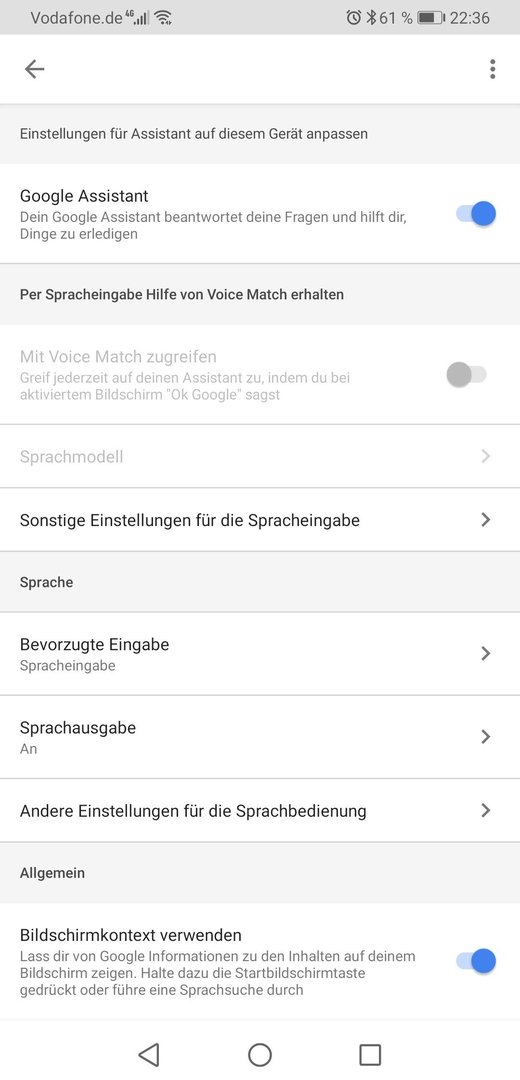
Task: Open Bevorzugte Eingabe chevron arrow
Action: click(x=486, y=653)
